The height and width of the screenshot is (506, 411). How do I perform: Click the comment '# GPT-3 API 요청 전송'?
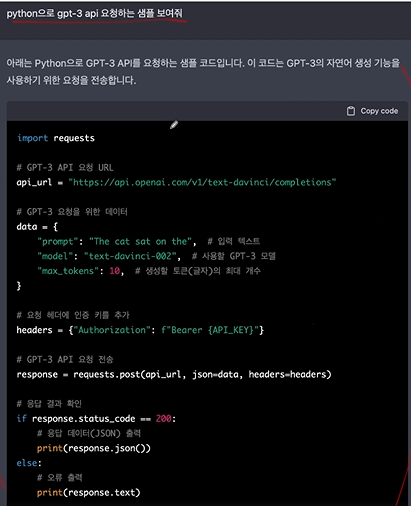pyautogui.click(x=65, y=359)
